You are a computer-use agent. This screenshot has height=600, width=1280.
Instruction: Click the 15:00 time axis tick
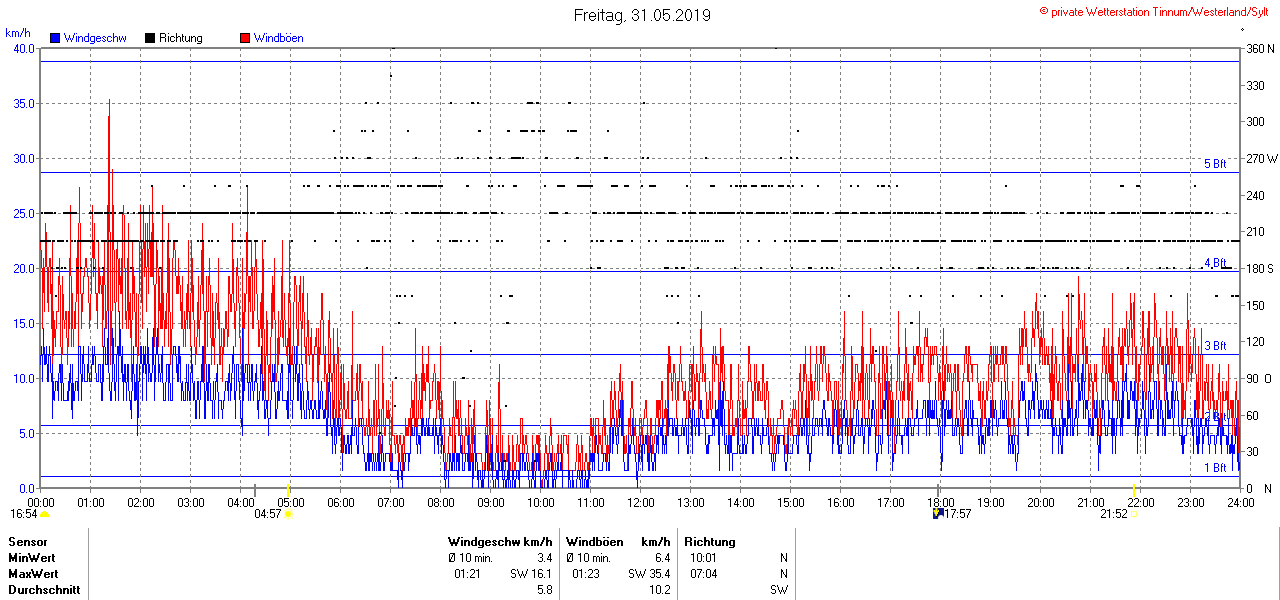tap(790, 502)
